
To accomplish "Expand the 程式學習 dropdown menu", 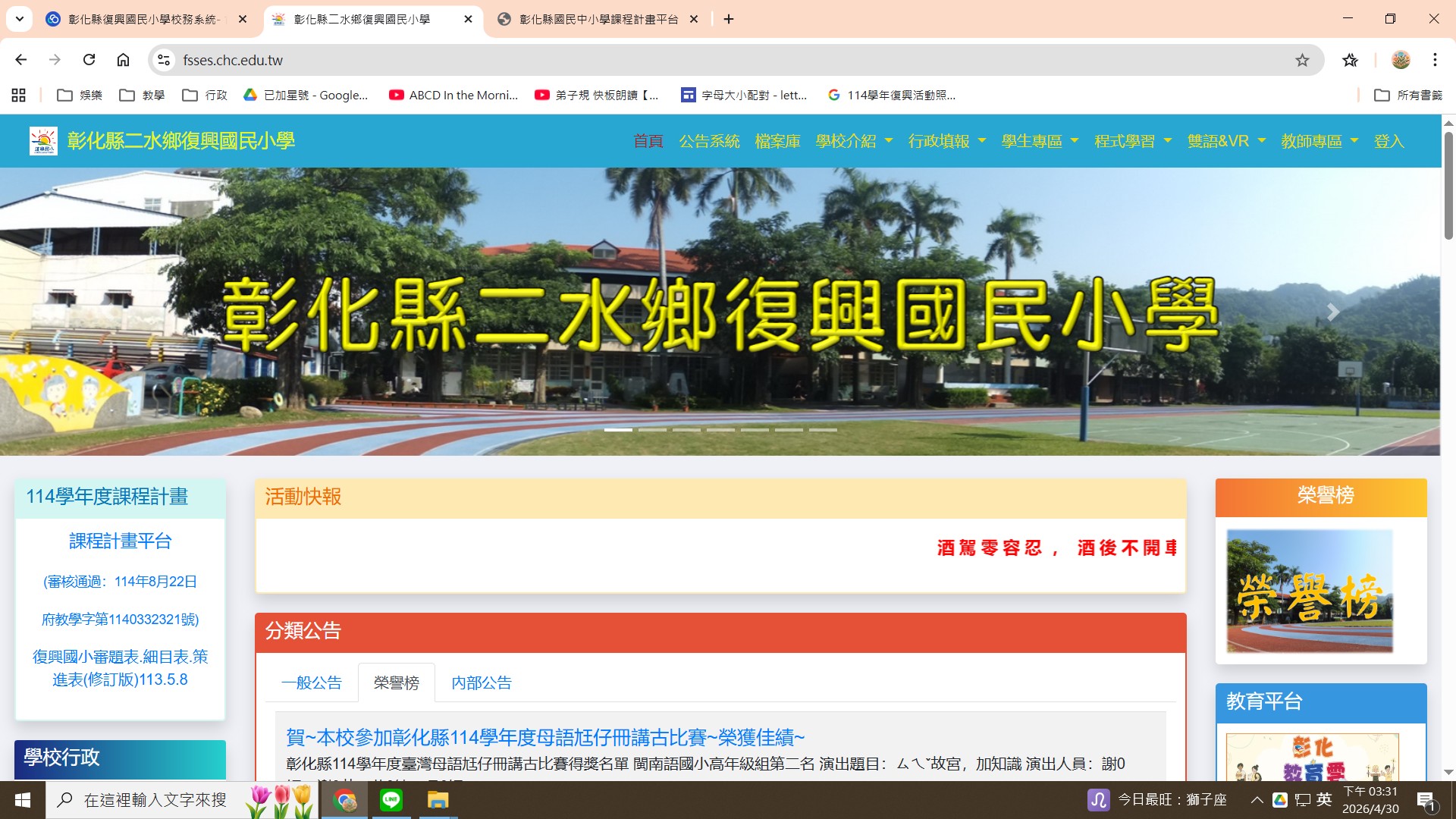I will pos(1133,141).
